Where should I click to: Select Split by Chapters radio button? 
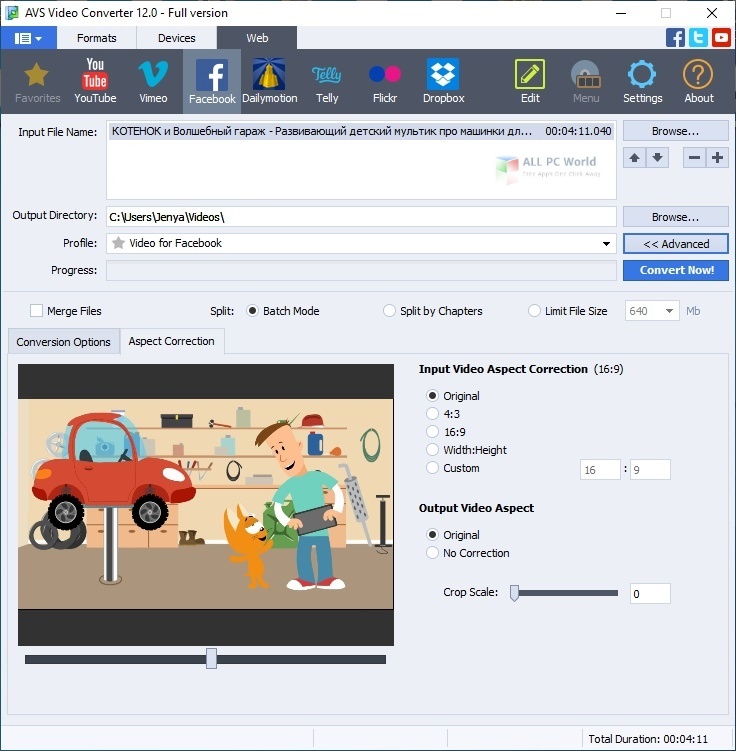coord(390,311)
